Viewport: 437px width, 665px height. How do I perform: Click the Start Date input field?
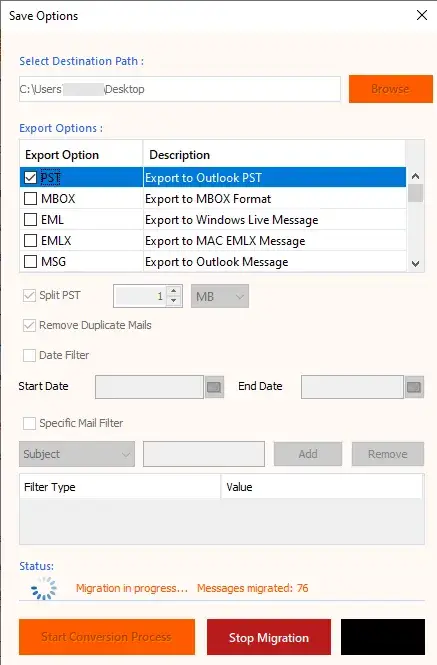(x=149, y=387)
